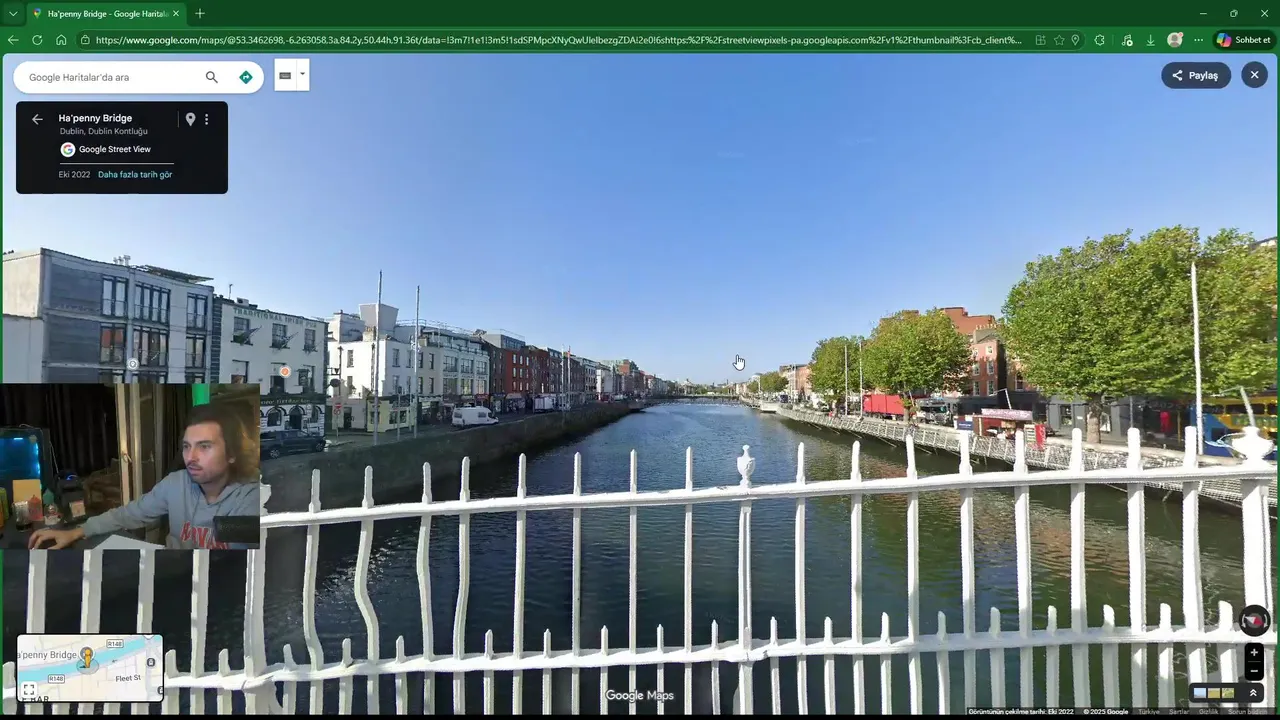Screen dimensions: 1280x720
Task: Click the browser profile avatar
Action: [x=1175, y=40]
